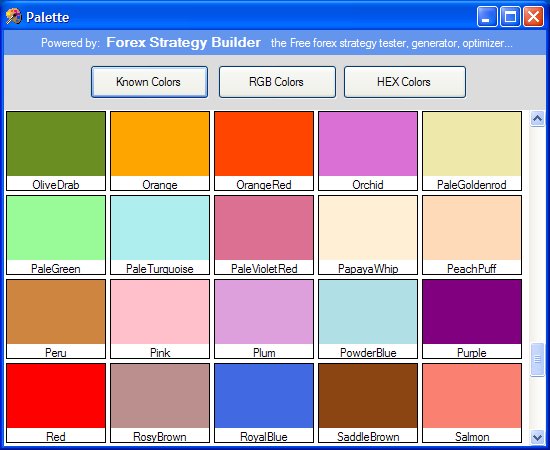Image resolution: width=550 pixels, height=450 pixels.
Task: Choose the Plum color swatch
Action: pos(264,319)
